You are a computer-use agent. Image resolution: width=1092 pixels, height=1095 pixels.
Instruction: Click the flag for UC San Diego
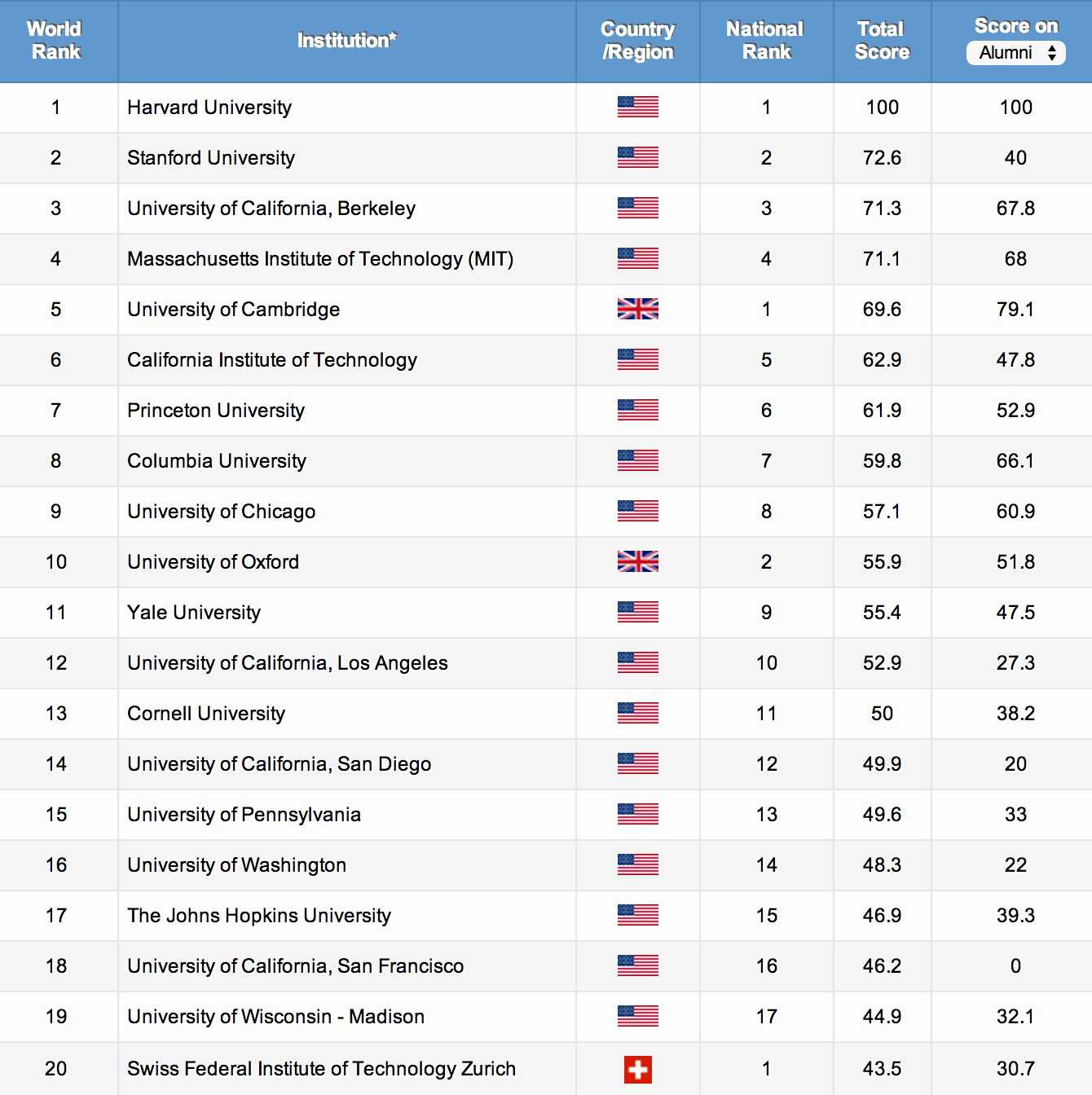pos(638,763)
